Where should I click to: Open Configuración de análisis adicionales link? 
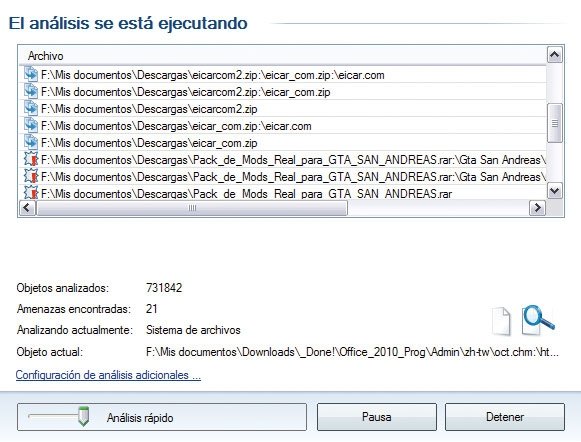pos(108,375)
